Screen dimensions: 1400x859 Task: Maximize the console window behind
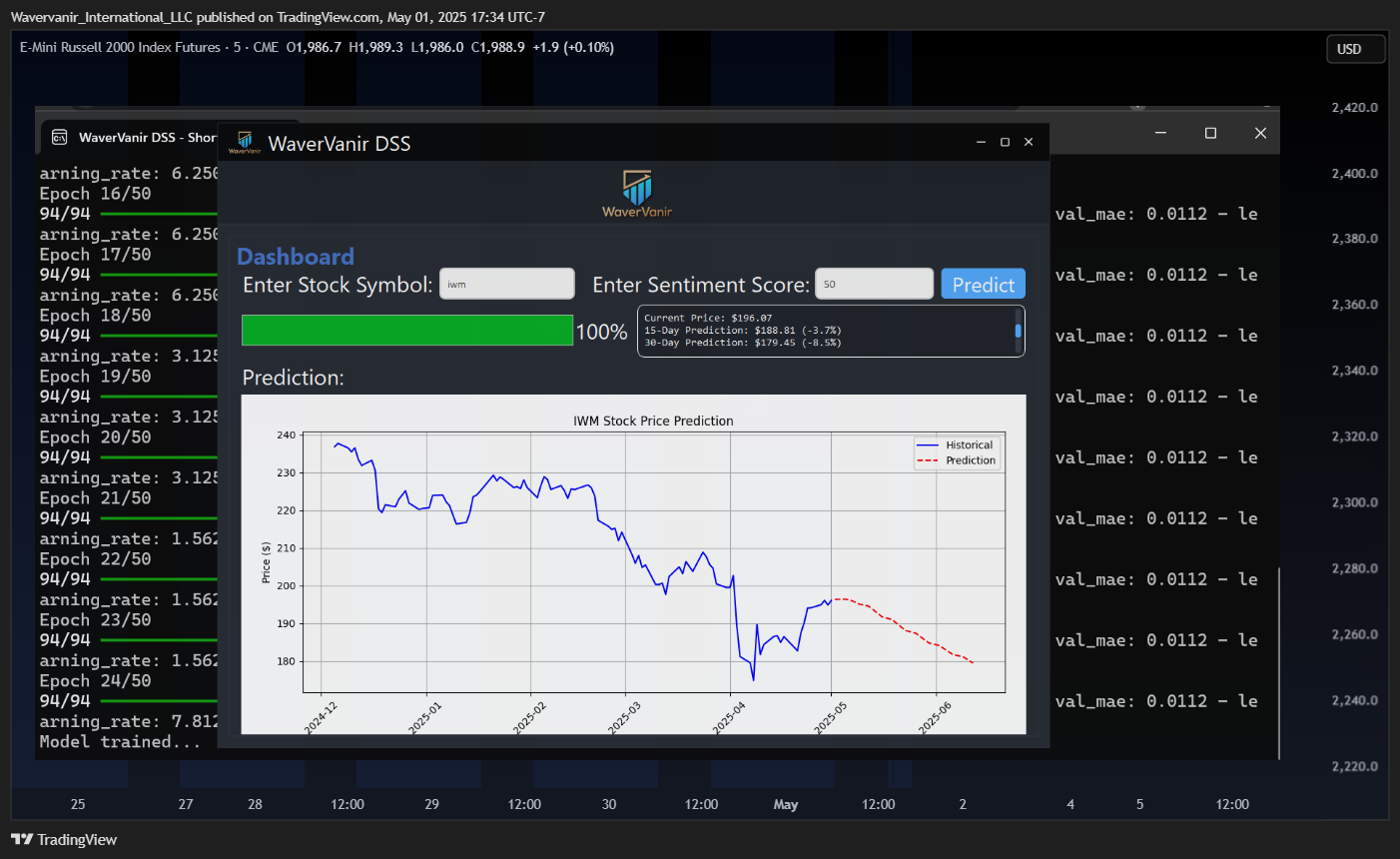tap(1210, 133)
